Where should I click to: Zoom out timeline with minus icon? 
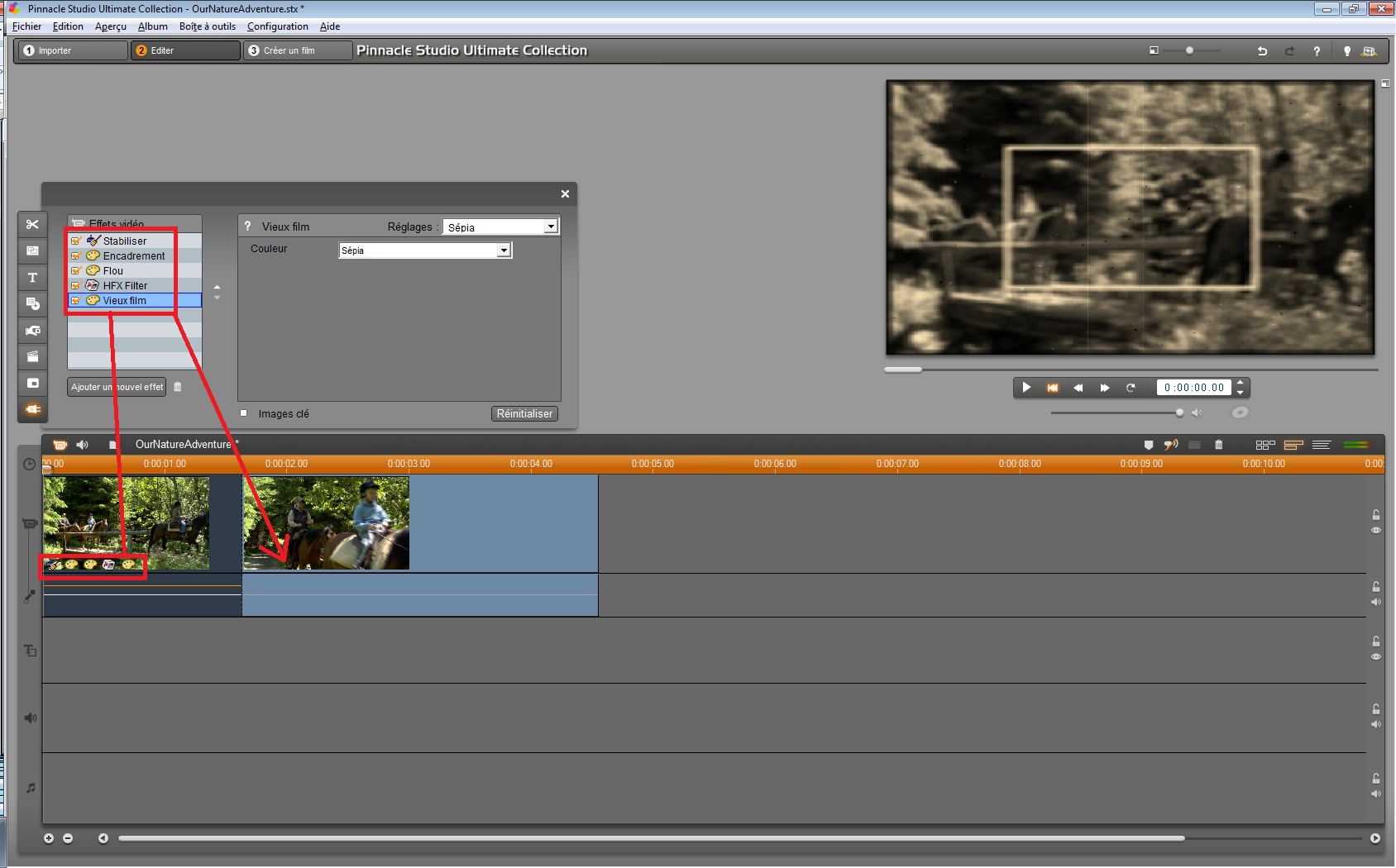pyautogui.click(x=68, y=838)
